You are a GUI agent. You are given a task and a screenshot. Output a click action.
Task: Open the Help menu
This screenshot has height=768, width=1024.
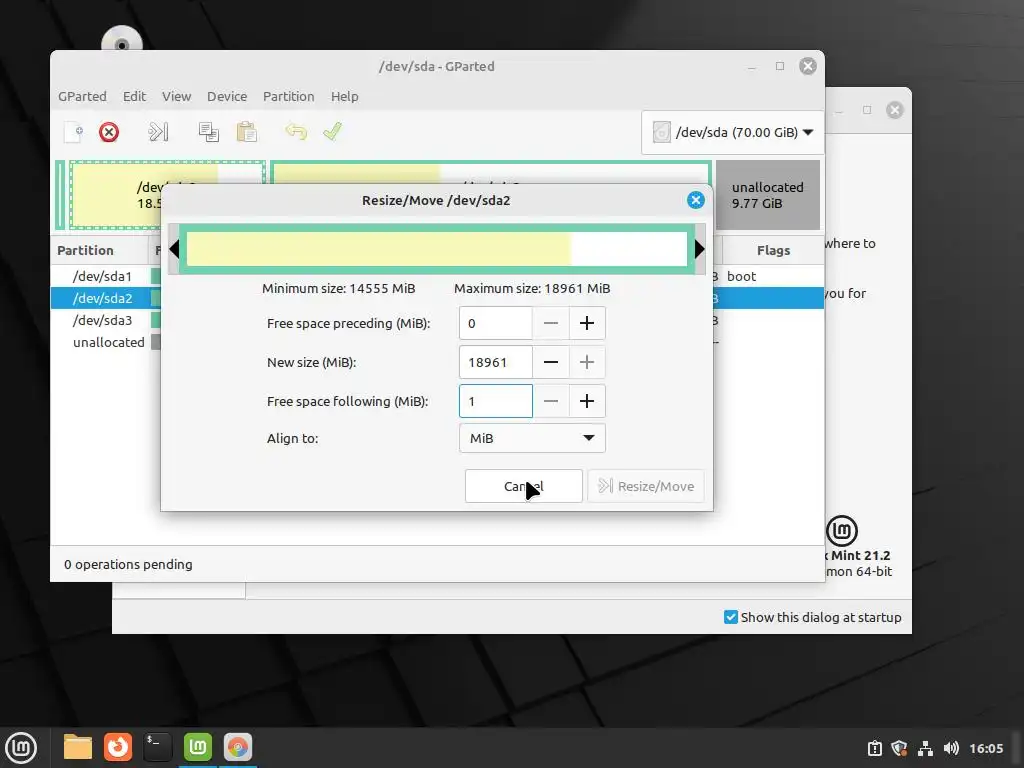[344, 97]
